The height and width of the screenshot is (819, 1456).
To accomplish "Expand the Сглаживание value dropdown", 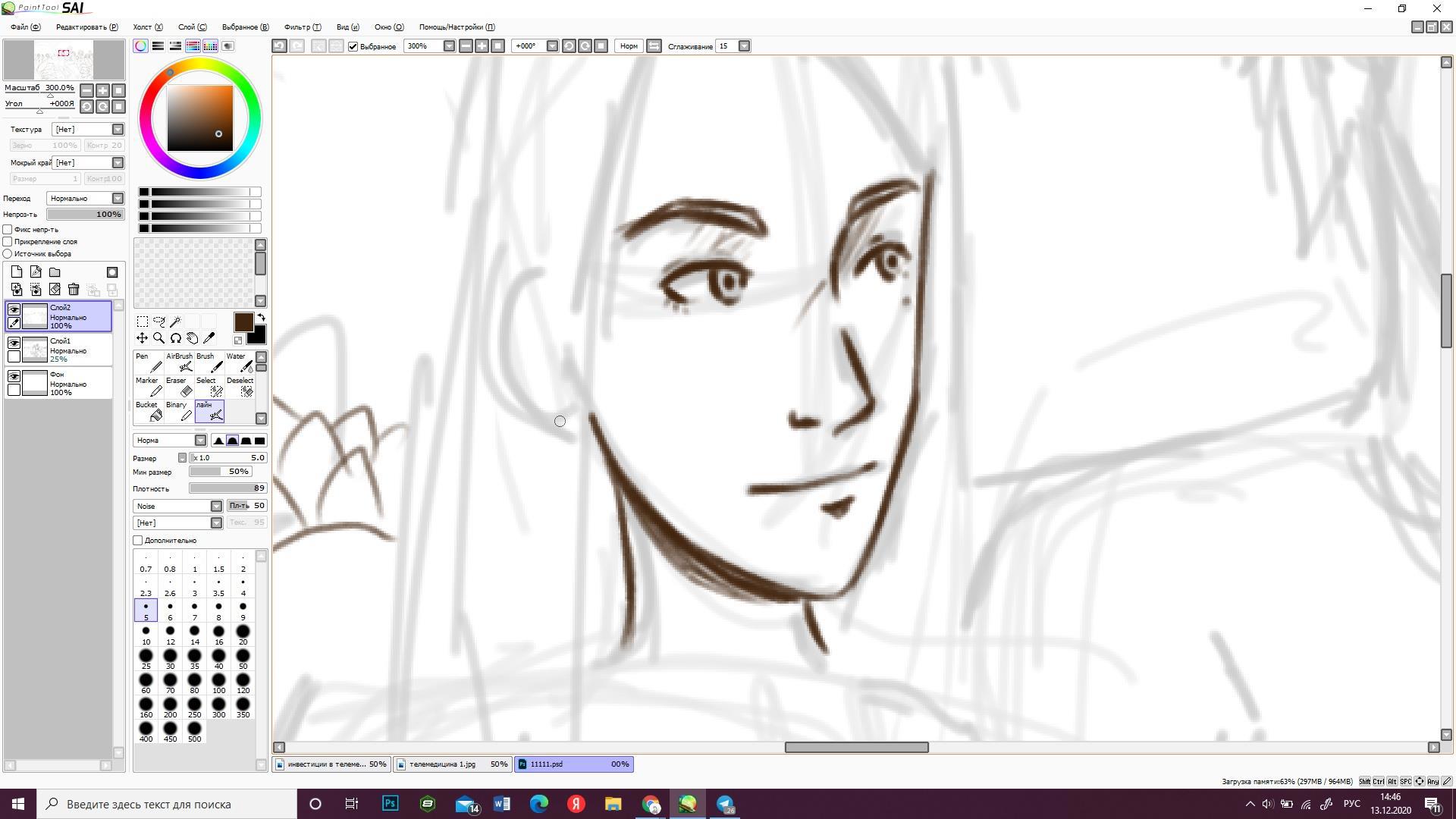I will coord(744,46).
